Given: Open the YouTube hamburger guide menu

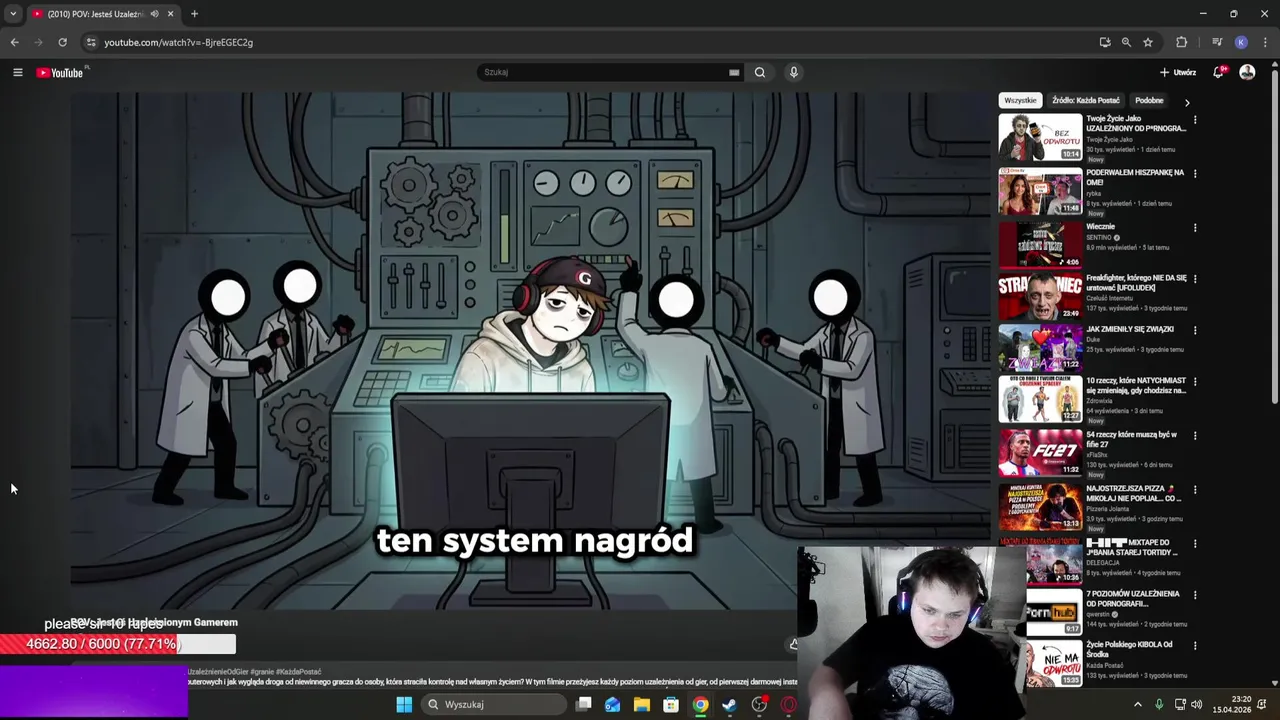Looking at the screenshot, I should (x=17, y=72).
